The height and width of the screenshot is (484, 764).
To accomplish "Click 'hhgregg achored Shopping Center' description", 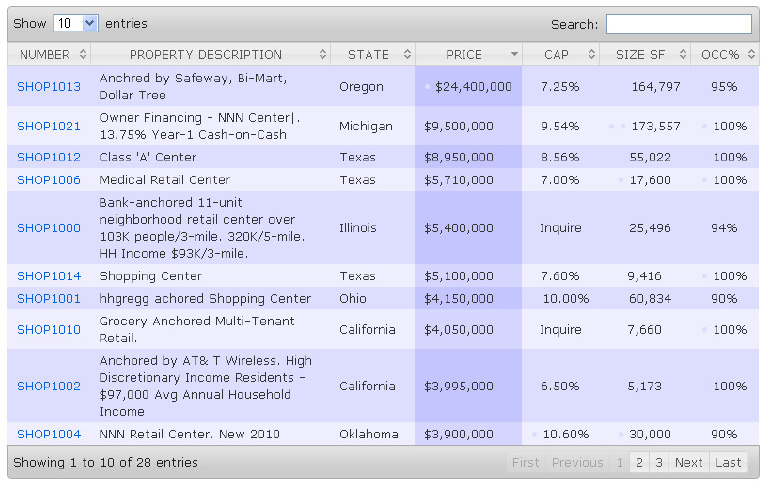I will (205, 299).
